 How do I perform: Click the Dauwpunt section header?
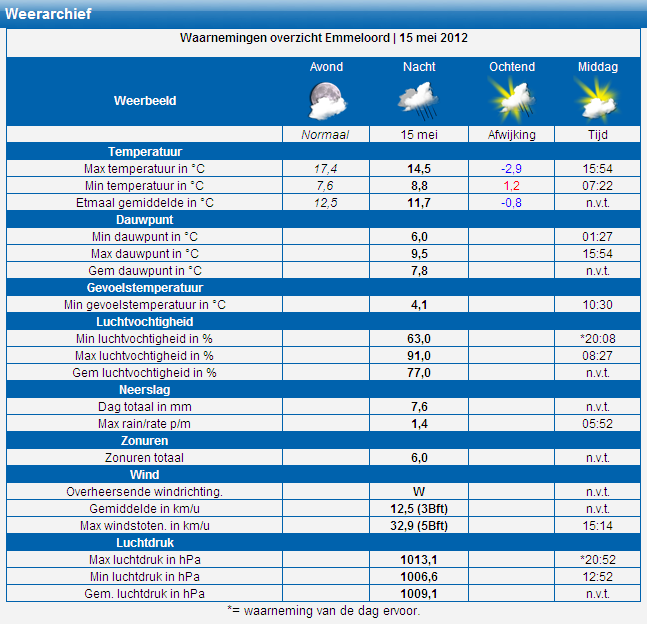click(145, 220)
